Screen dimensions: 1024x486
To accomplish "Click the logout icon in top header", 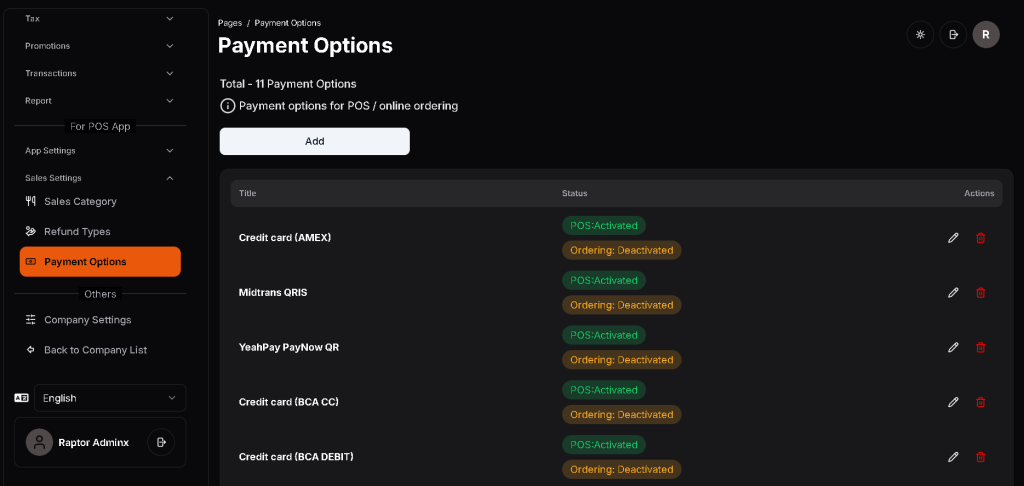I will point(953,34).
